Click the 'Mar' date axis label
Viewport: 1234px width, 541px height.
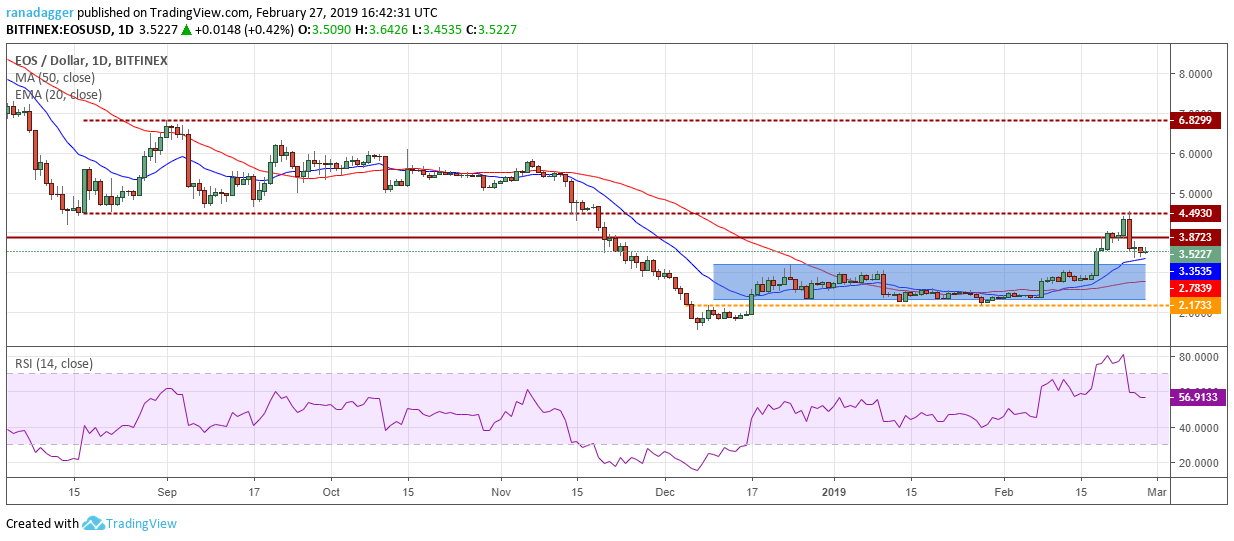(1156, 492)
